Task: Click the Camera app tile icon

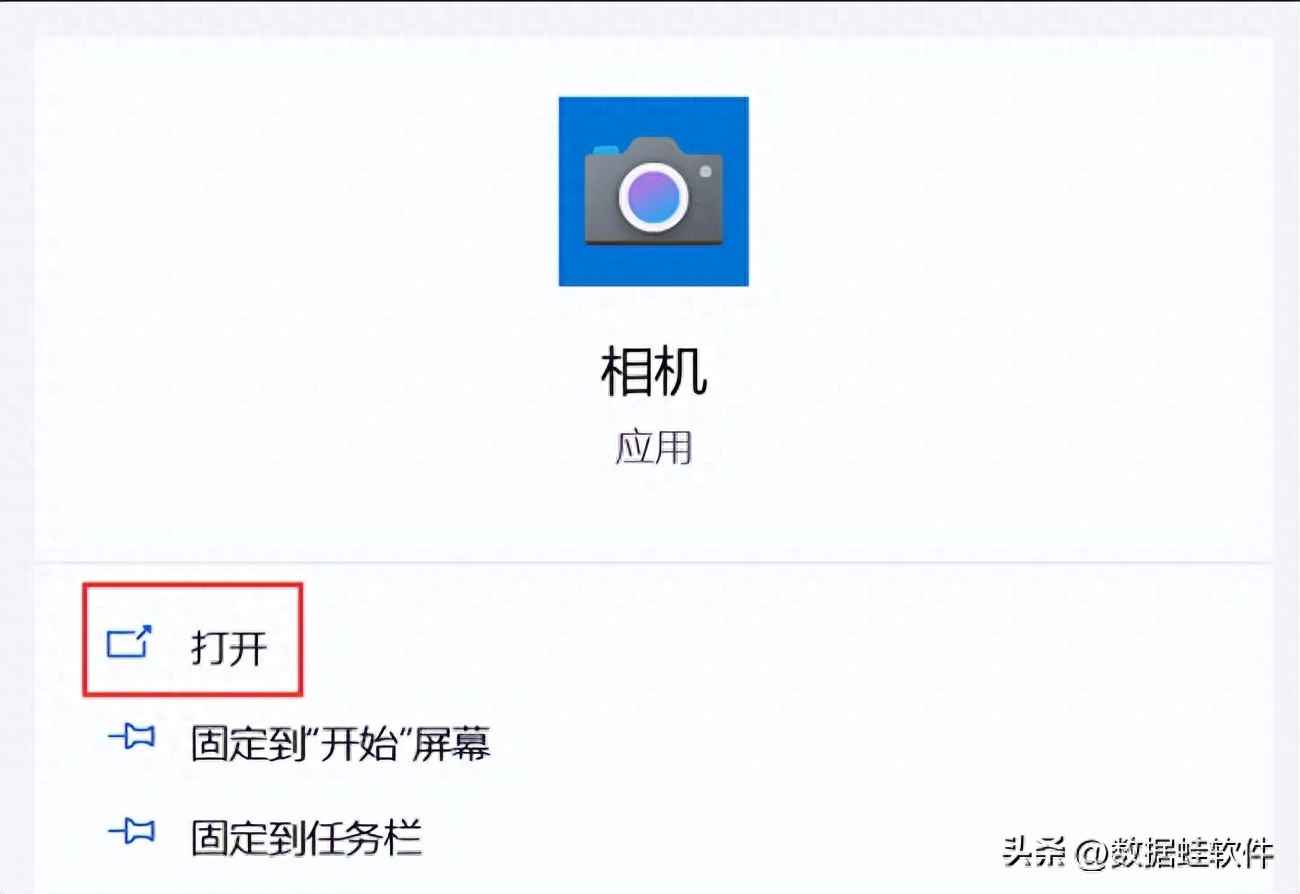Action: click(653, 191)
